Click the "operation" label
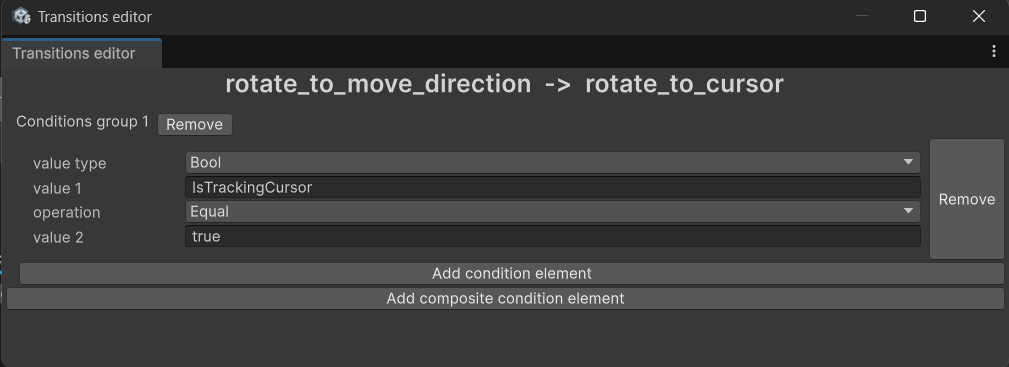 pos(67,212)
